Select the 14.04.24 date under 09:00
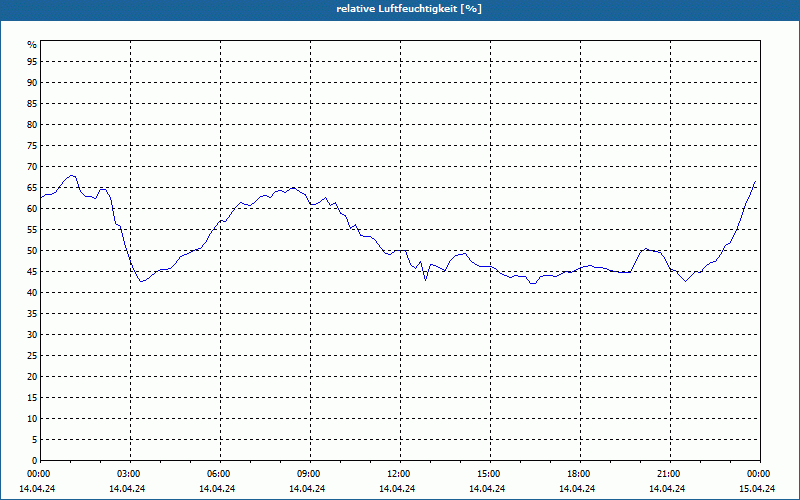The image size is (800, 500). pos(307,488)
